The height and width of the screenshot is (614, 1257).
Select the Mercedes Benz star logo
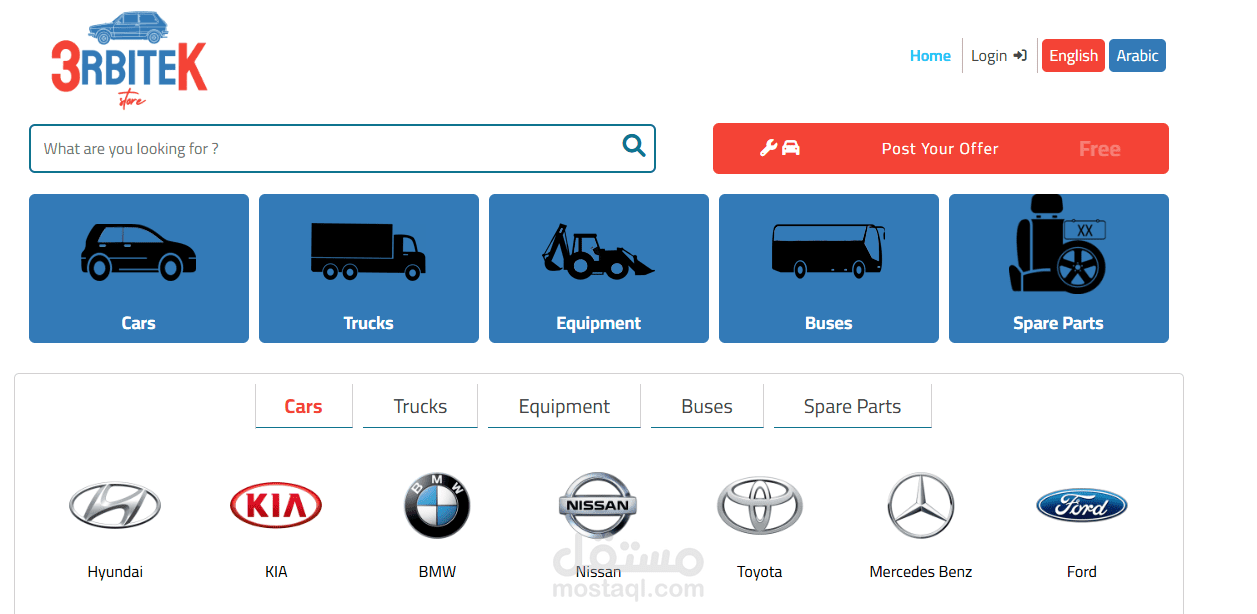[921, 505]
